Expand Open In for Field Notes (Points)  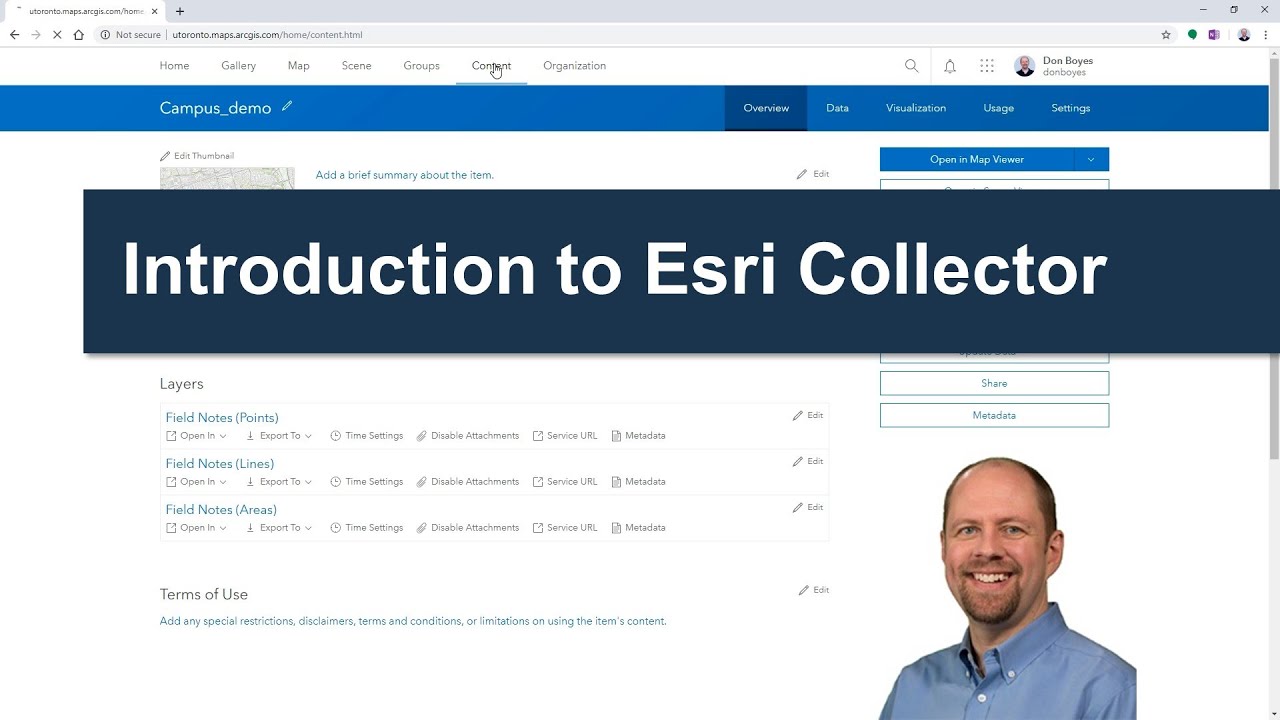click(196, 436)
